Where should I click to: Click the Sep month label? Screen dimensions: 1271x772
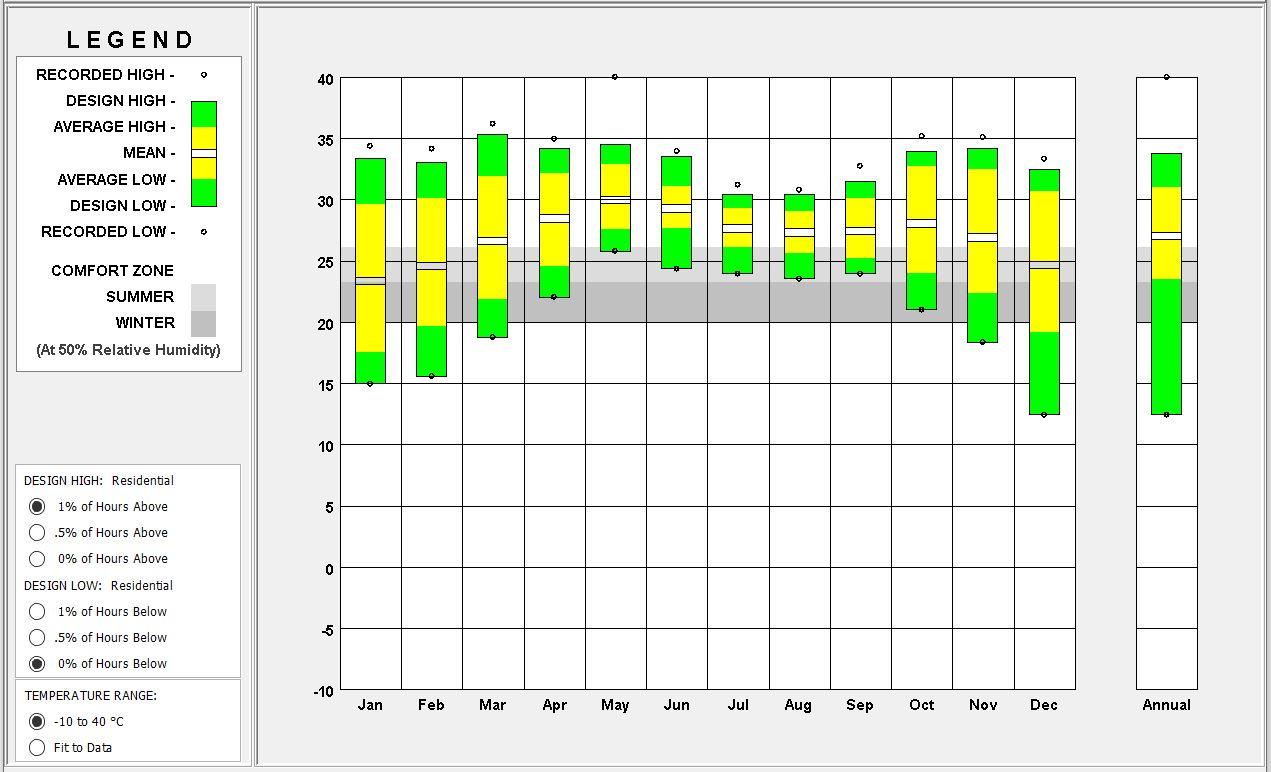coord(860,705)
